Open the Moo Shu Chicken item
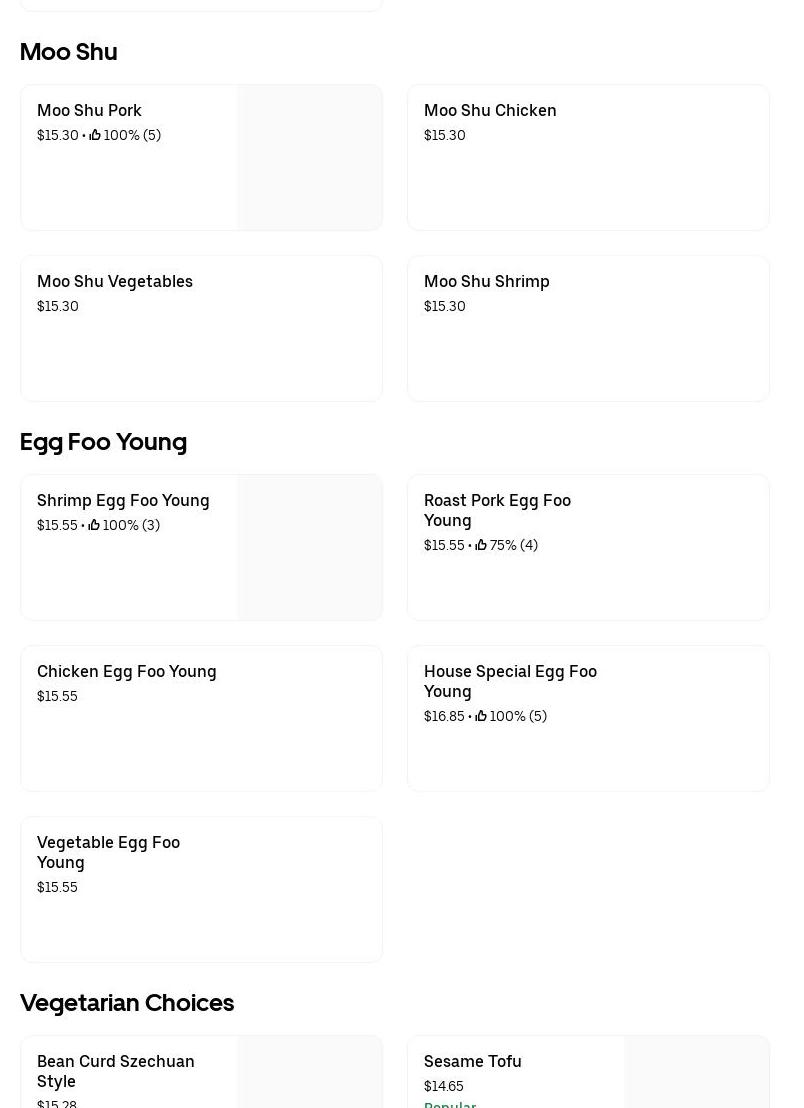Image resolution: width=804 pixels, height=1108 pixels. 490,110
